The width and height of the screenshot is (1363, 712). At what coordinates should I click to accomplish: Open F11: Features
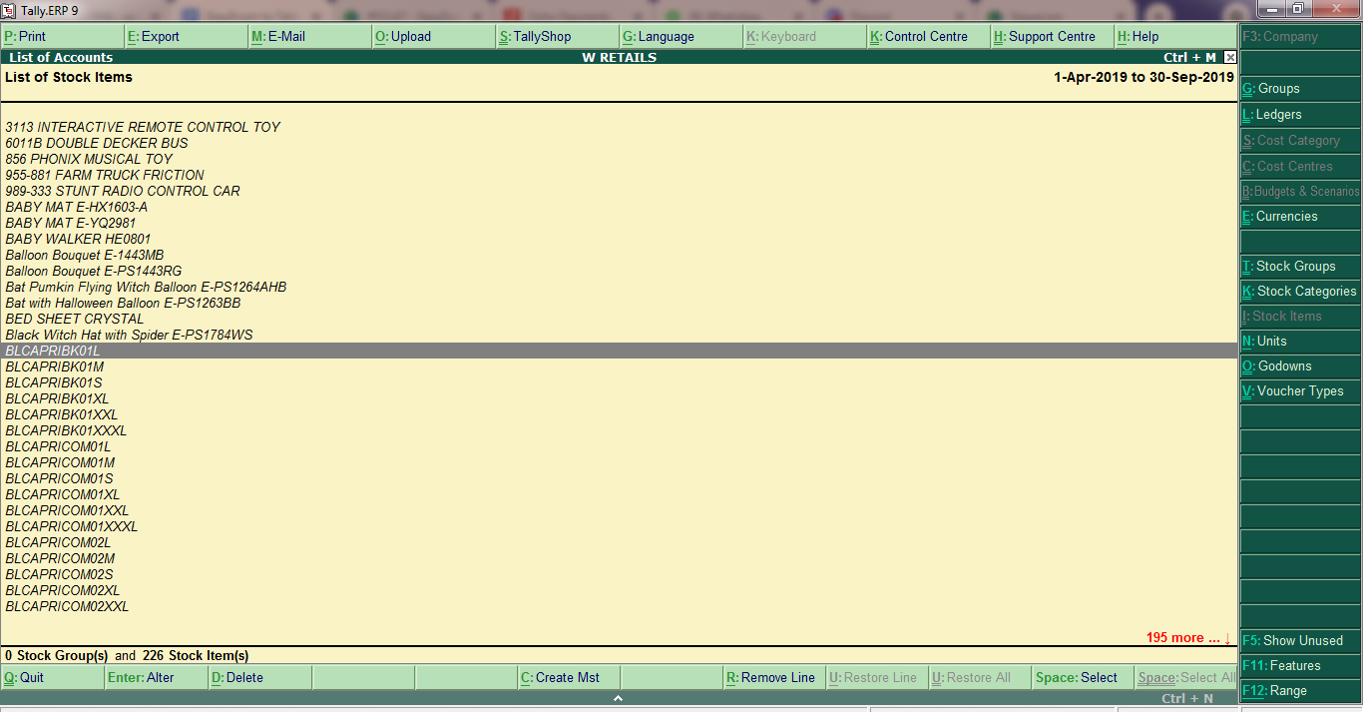point(1300,665)
